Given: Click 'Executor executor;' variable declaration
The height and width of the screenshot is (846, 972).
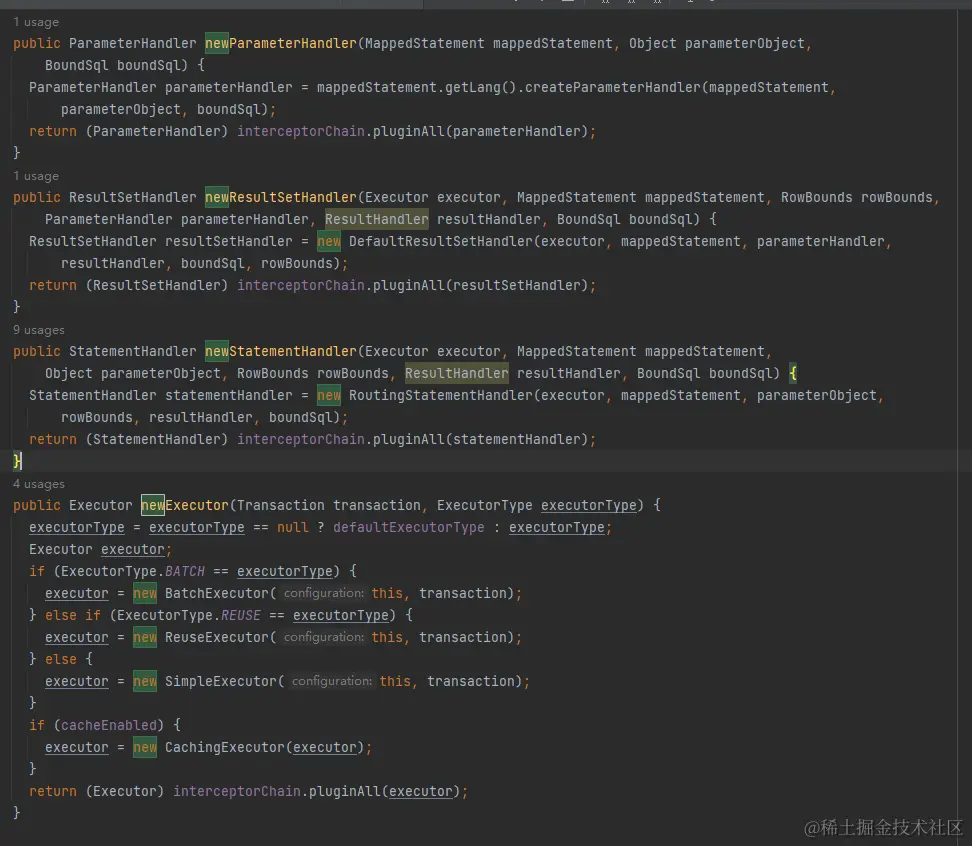Looking at the screenshot, I should (x=100, y=549).
